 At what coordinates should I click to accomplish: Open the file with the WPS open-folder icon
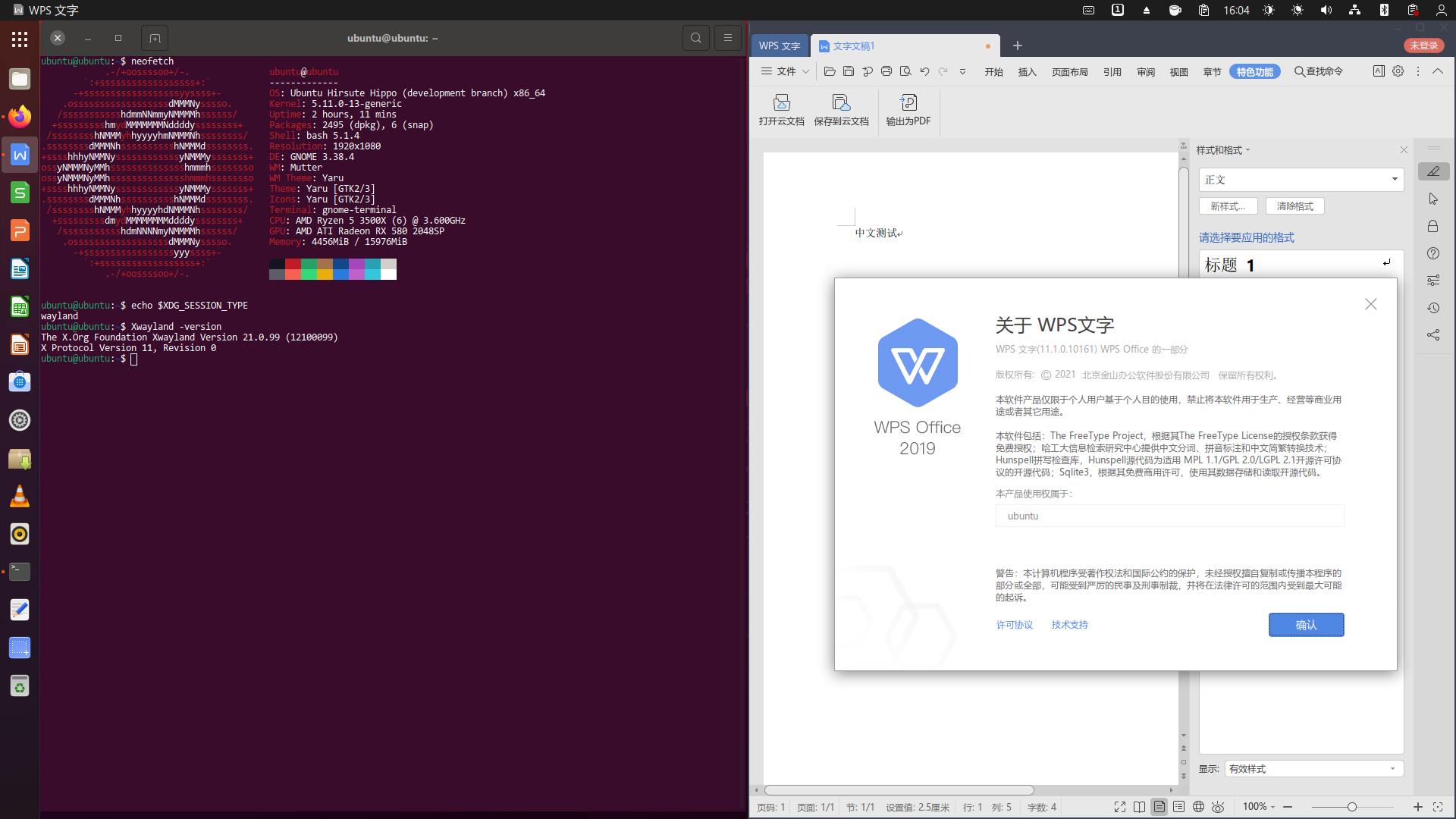click(x=830, y=71)
